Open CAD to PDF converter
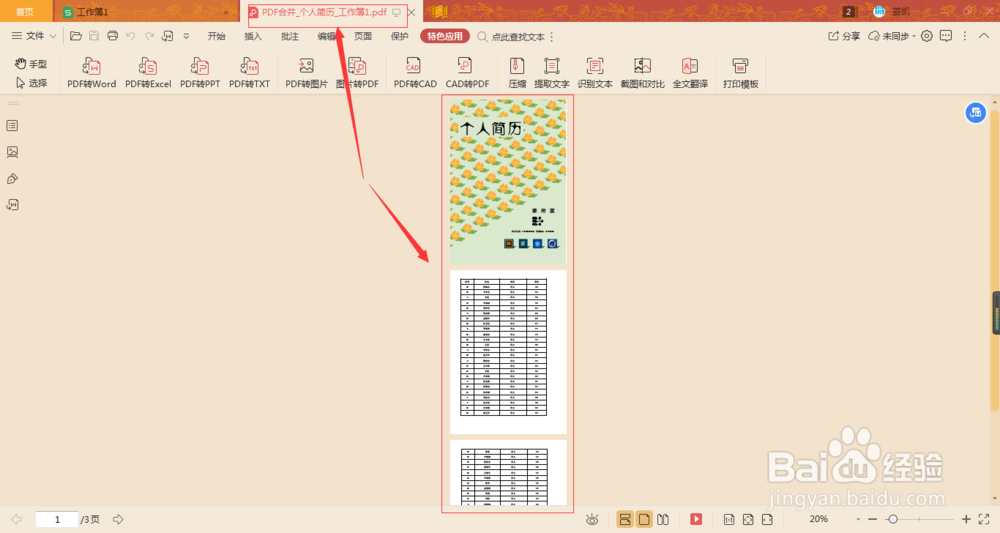1000x533 pixels. tap(467, 73)
